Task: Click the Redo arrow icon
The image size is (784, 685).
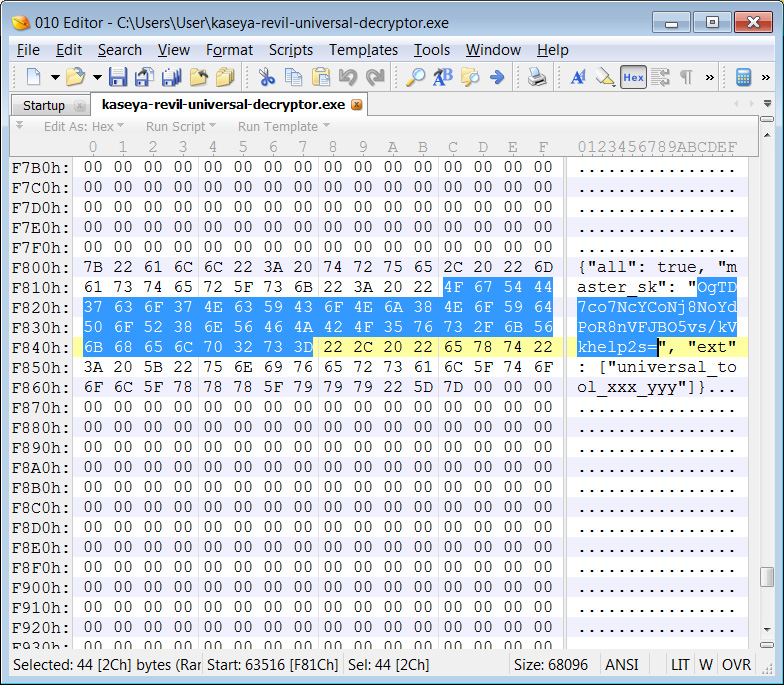Action: click(375, 77)
